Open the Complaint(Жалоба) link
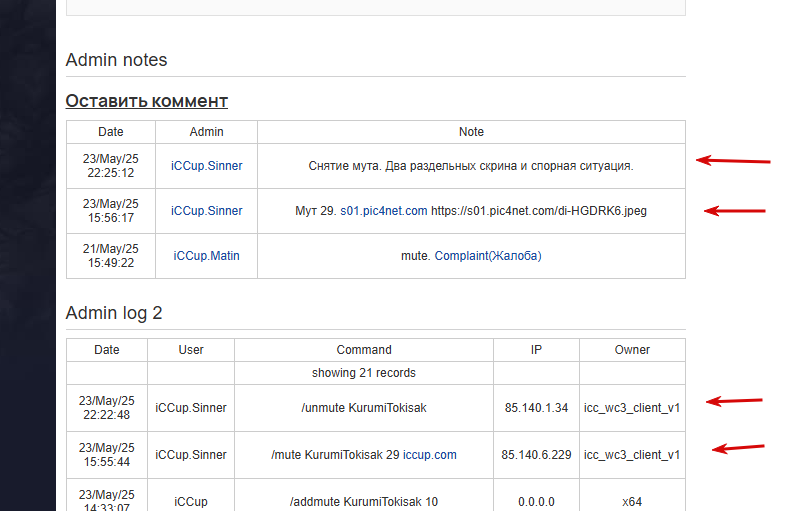Viewport: 800px width, 511px height. coord(488,256)
